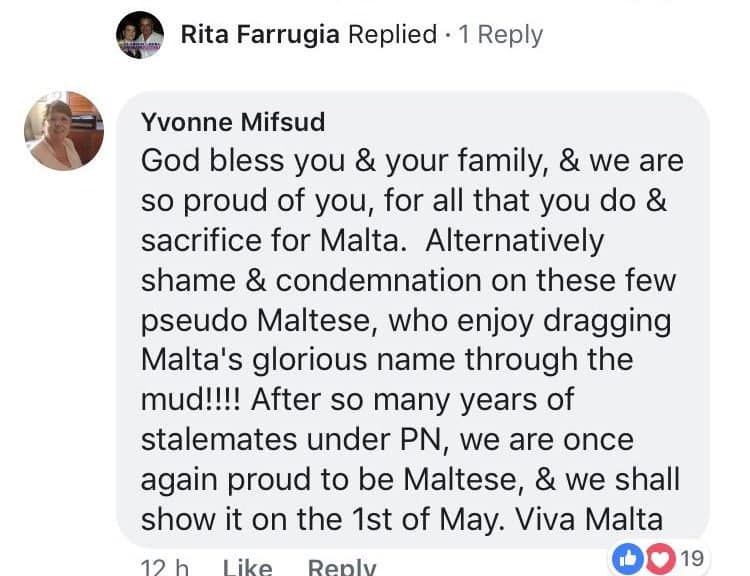Click the blue thumbs-up reaction icon
The image size is (750, 576).
tap(629, 559)
